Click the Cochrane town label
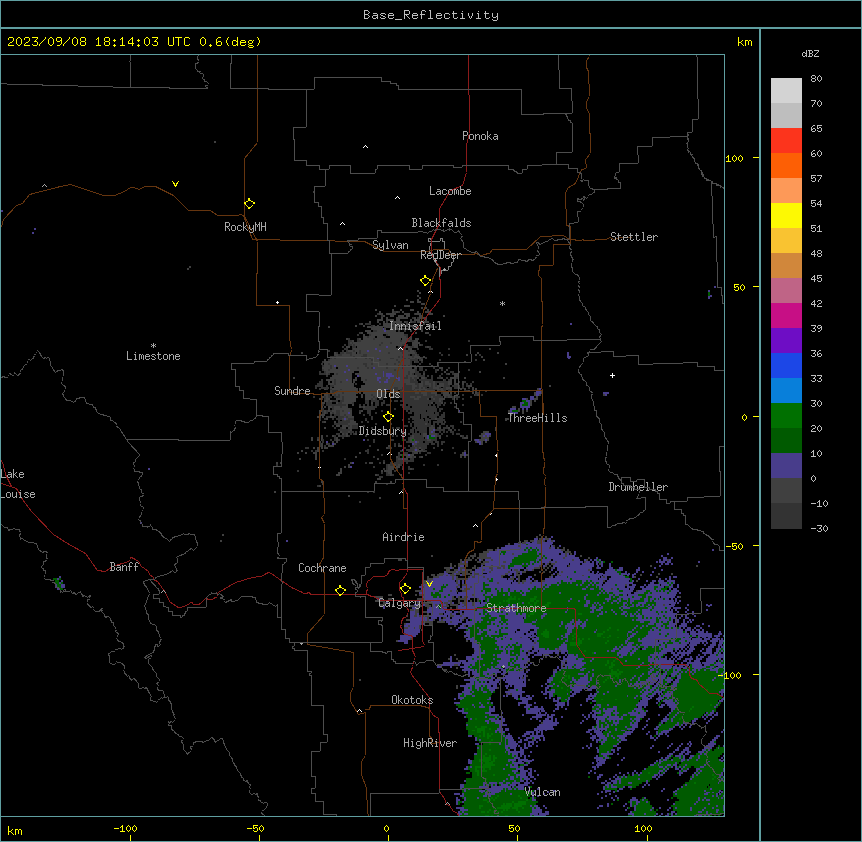The height and width of the screenshot is (842, 862). [x=322, y=568]
